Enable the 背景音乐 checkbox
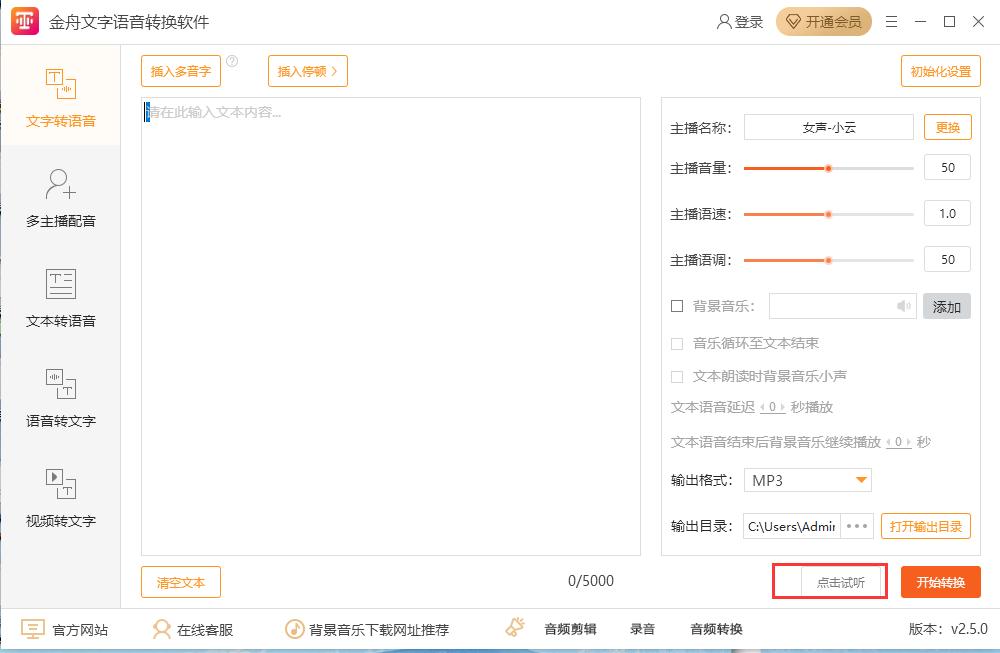Screen dimensions: 1000x653 [x=677, y=306]
